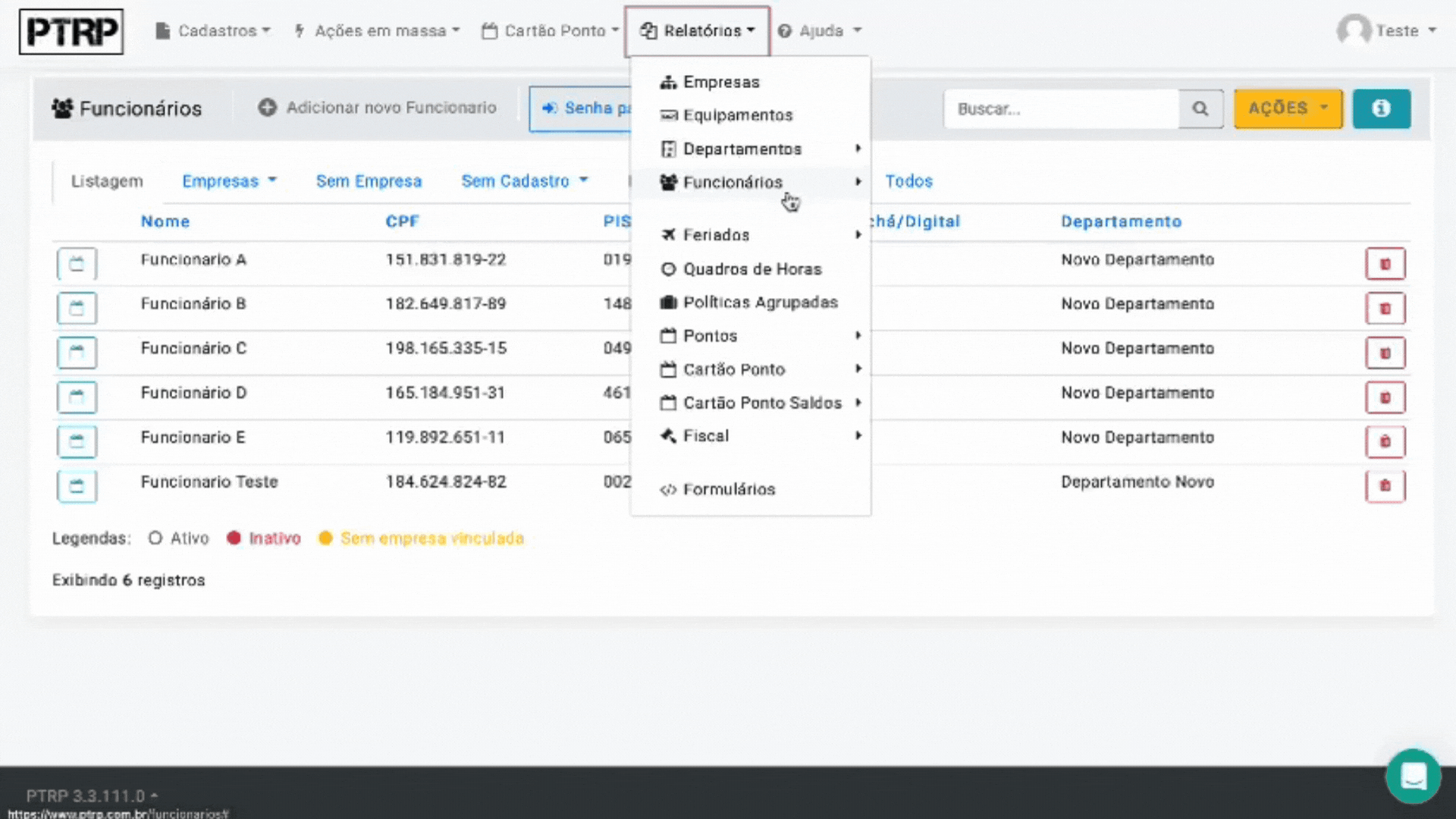Open the AÇÕES dropdown button
The width and height of the screenshot is (1456, 819).
click(x=1288, y=108)
